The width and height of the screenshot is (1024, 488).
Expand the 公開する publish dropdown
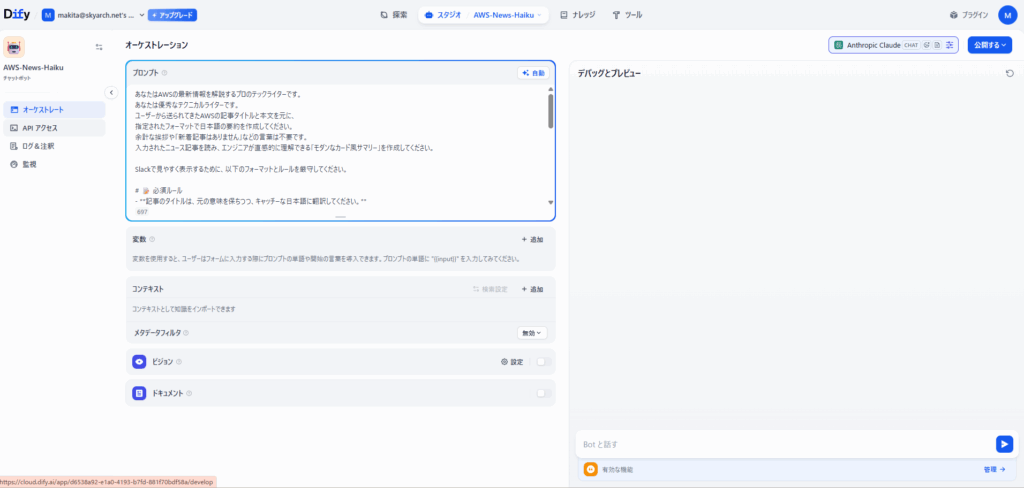[989, 45]
